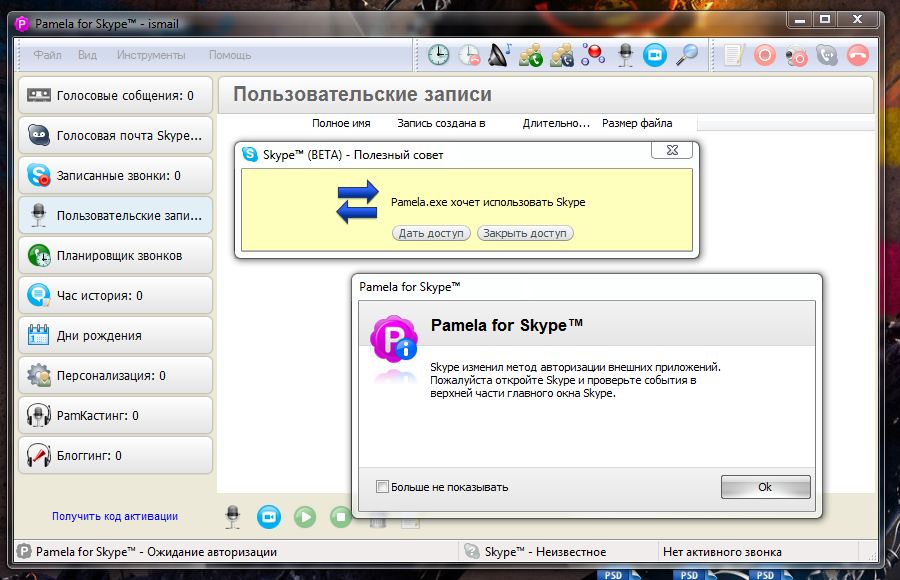The width and height of the screenshot is (900, 580).
Task: Click the notepad icon in the toolbar
Action: point(734,55)
